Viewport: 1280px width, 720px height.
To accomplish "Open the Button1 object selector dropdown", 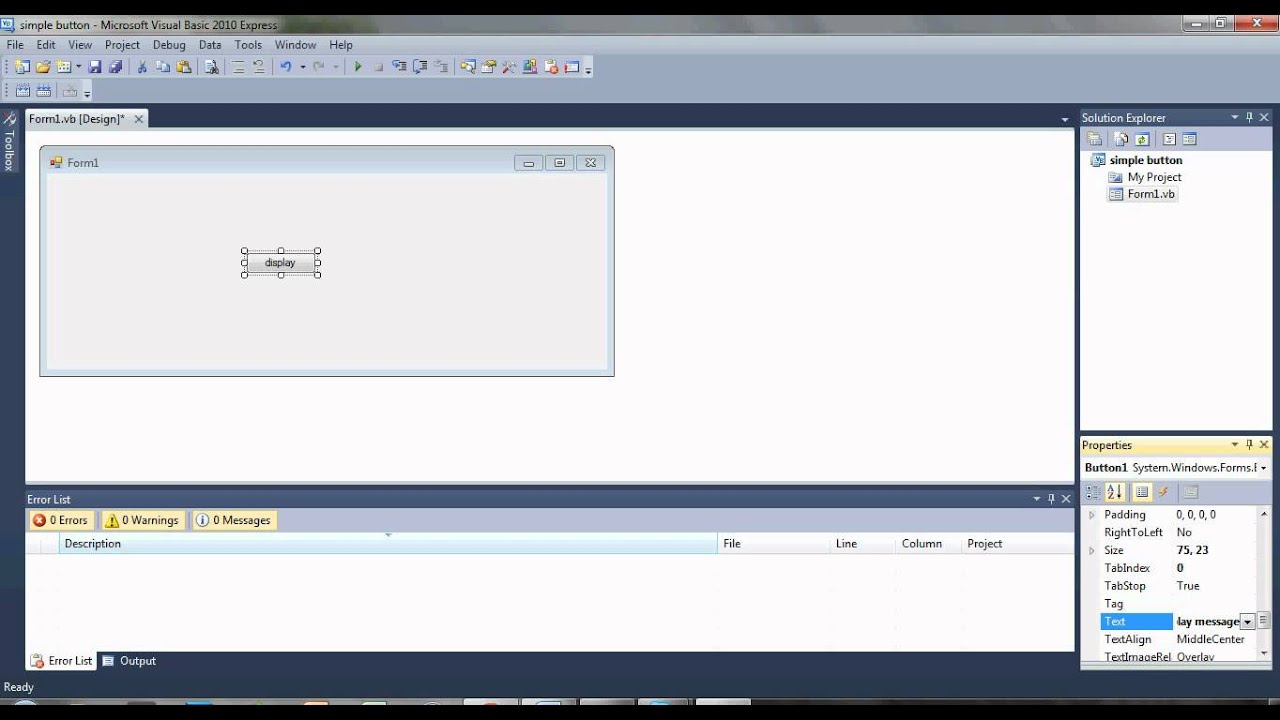I will pyautogui.click(x=1264, y=468).
